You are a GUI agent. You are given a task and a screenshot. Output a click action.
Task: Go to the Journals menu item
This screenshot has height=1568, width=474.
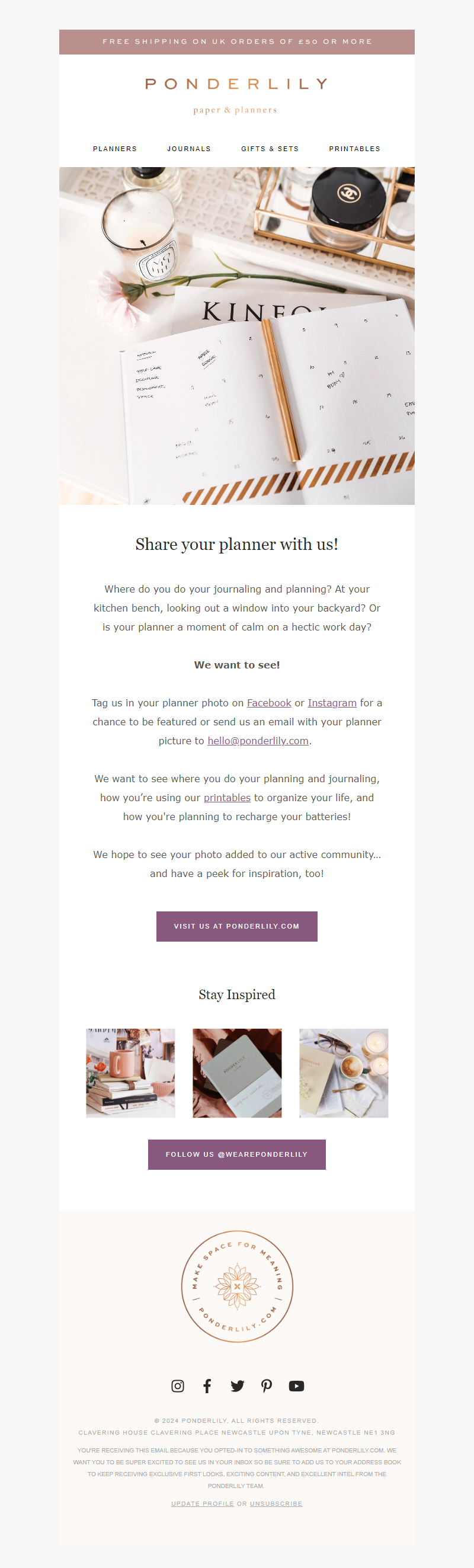tap(189, 149)
